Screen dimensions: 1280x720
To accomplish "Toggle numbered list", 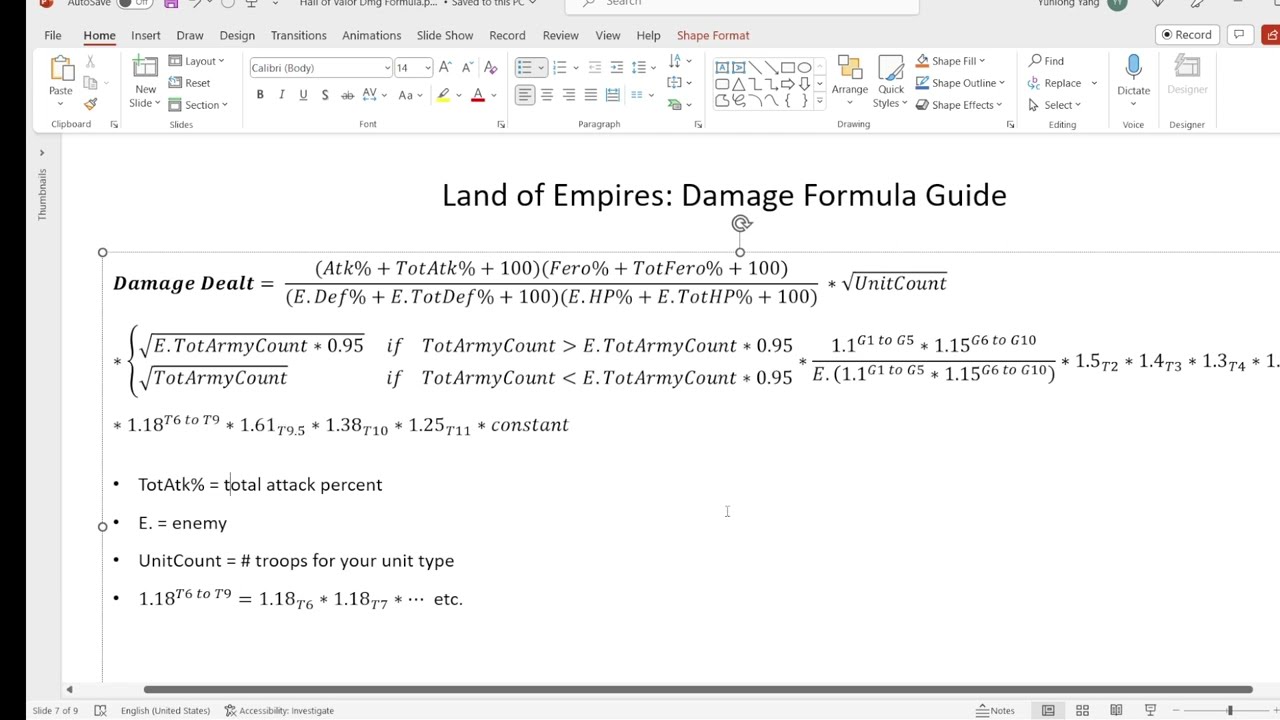I will click(559, 68).
